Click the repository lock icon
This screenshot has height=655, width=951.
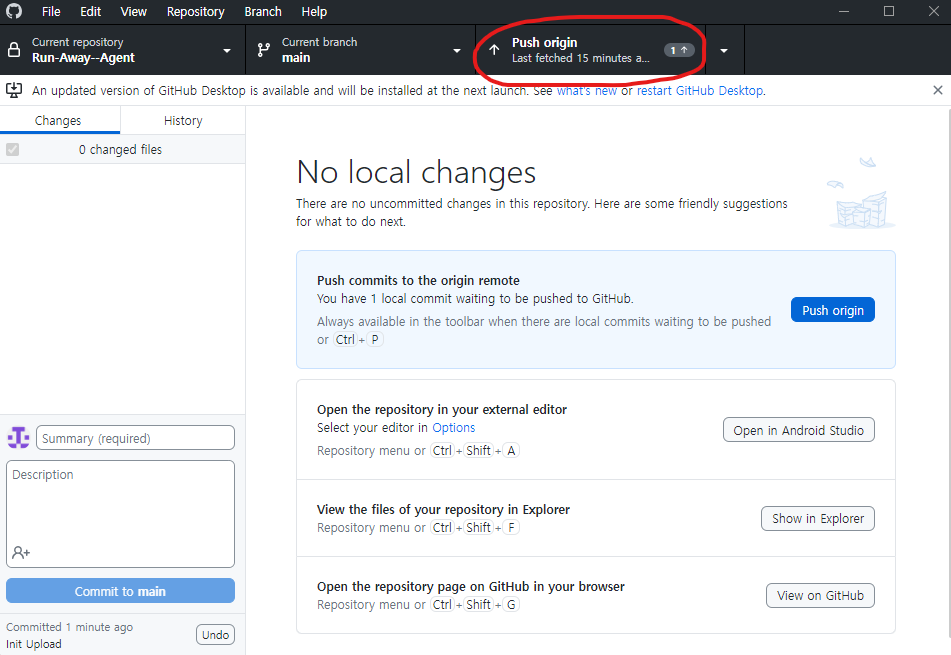coord(14,50)
